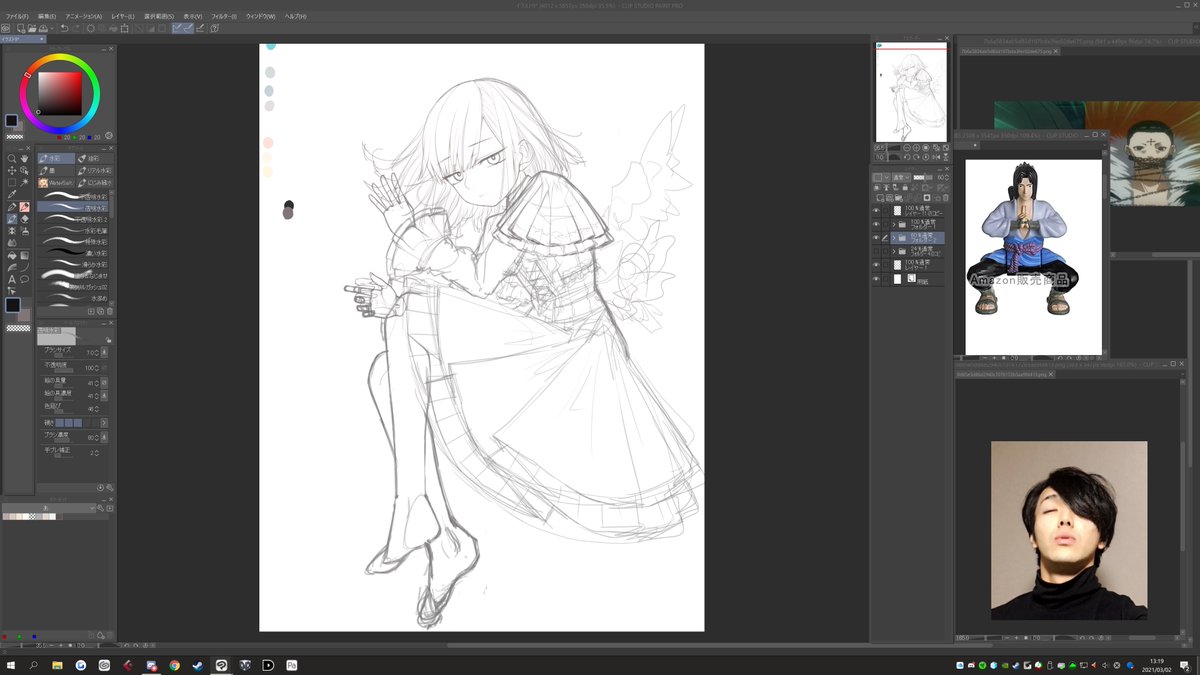The height and width of the screenshot is (675, 1200).
Task: Select the Auto Select magic wand tool
Action: [x=24, y=182]
